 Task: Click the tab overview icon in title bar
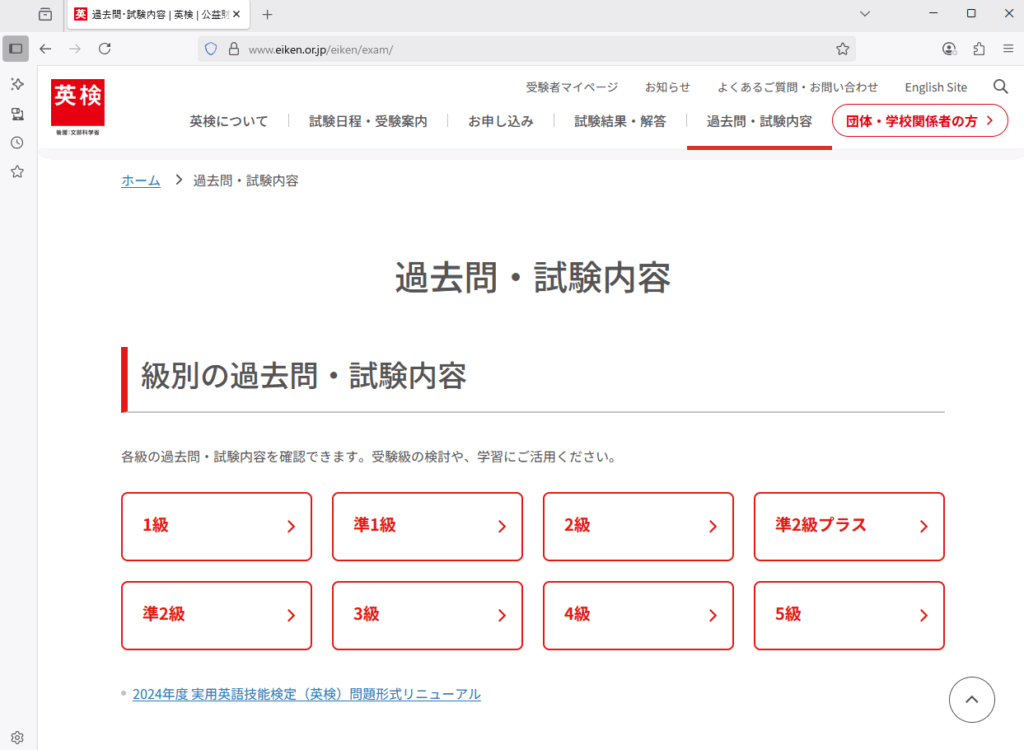45,14
